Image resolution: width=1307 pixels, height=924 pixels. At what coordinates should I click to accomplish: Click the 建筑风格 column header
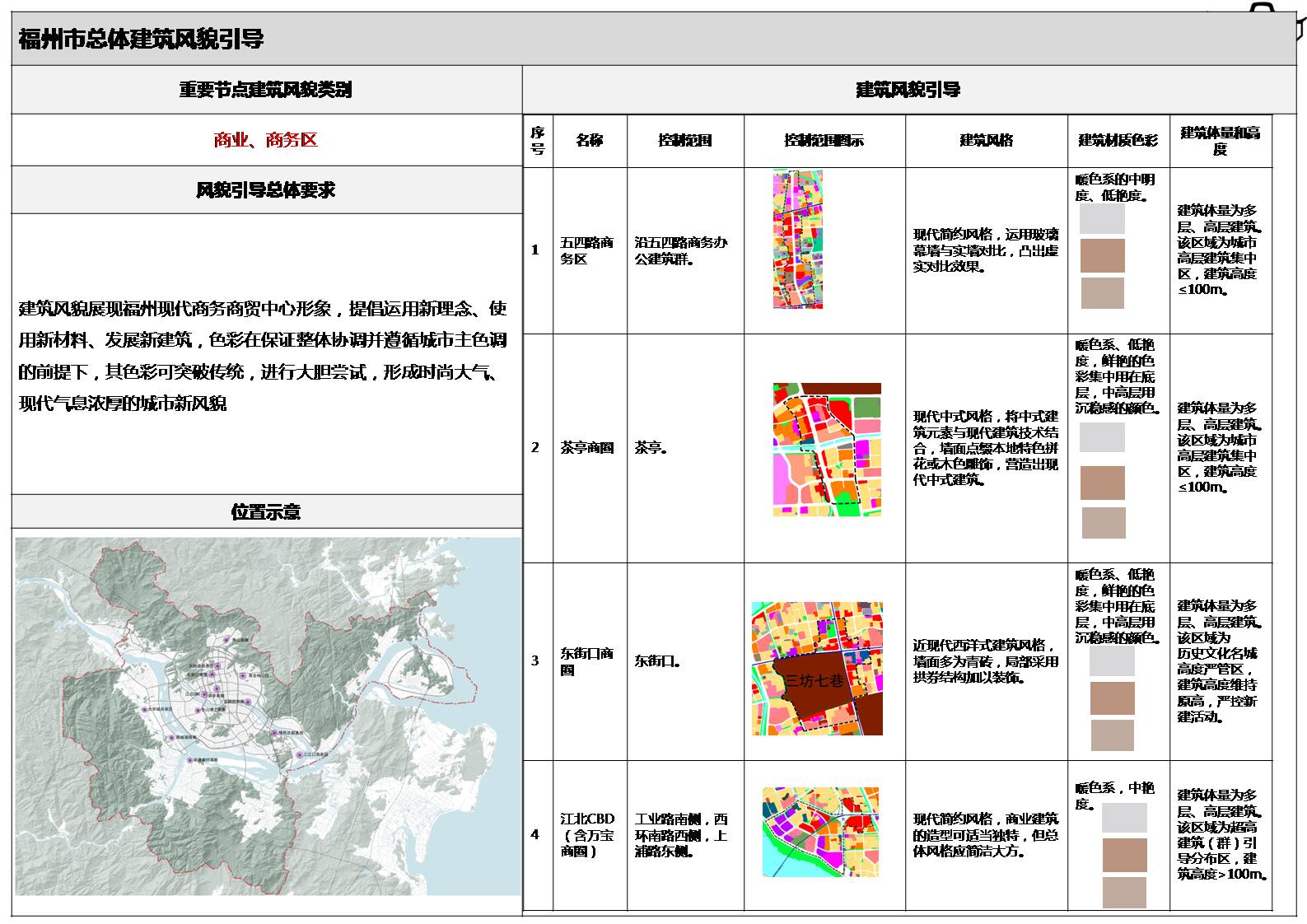(x=986, y=141)
